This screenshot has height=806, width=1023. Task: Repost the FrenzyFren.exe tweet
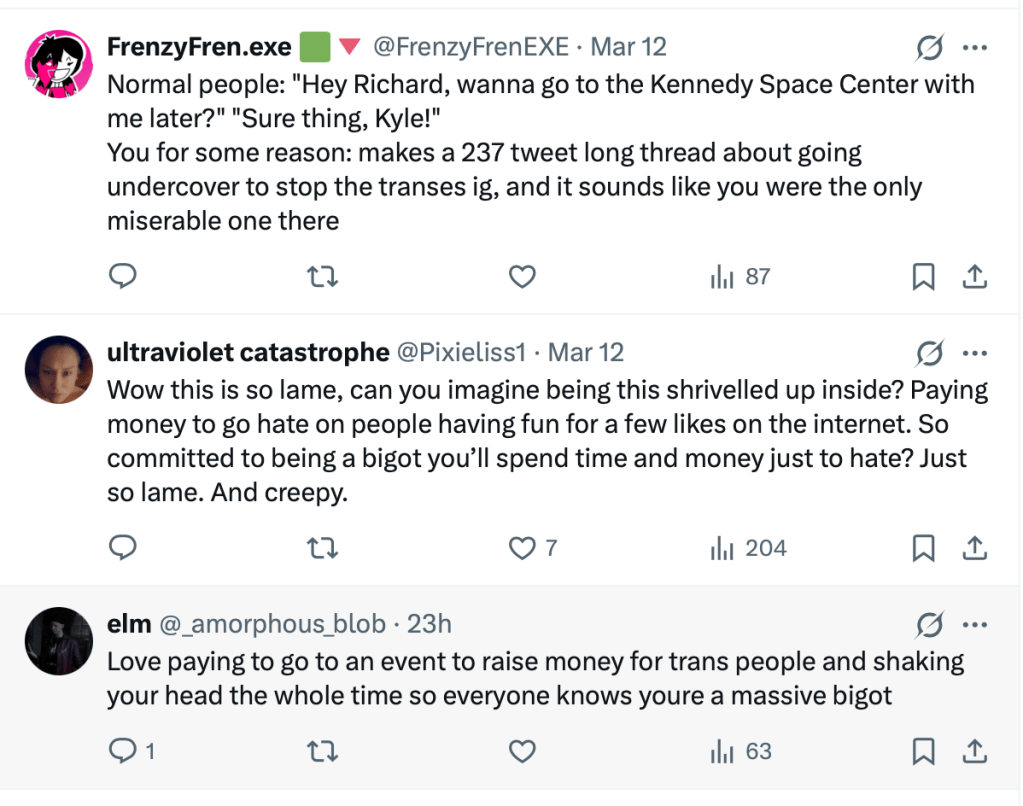(322, 276)
